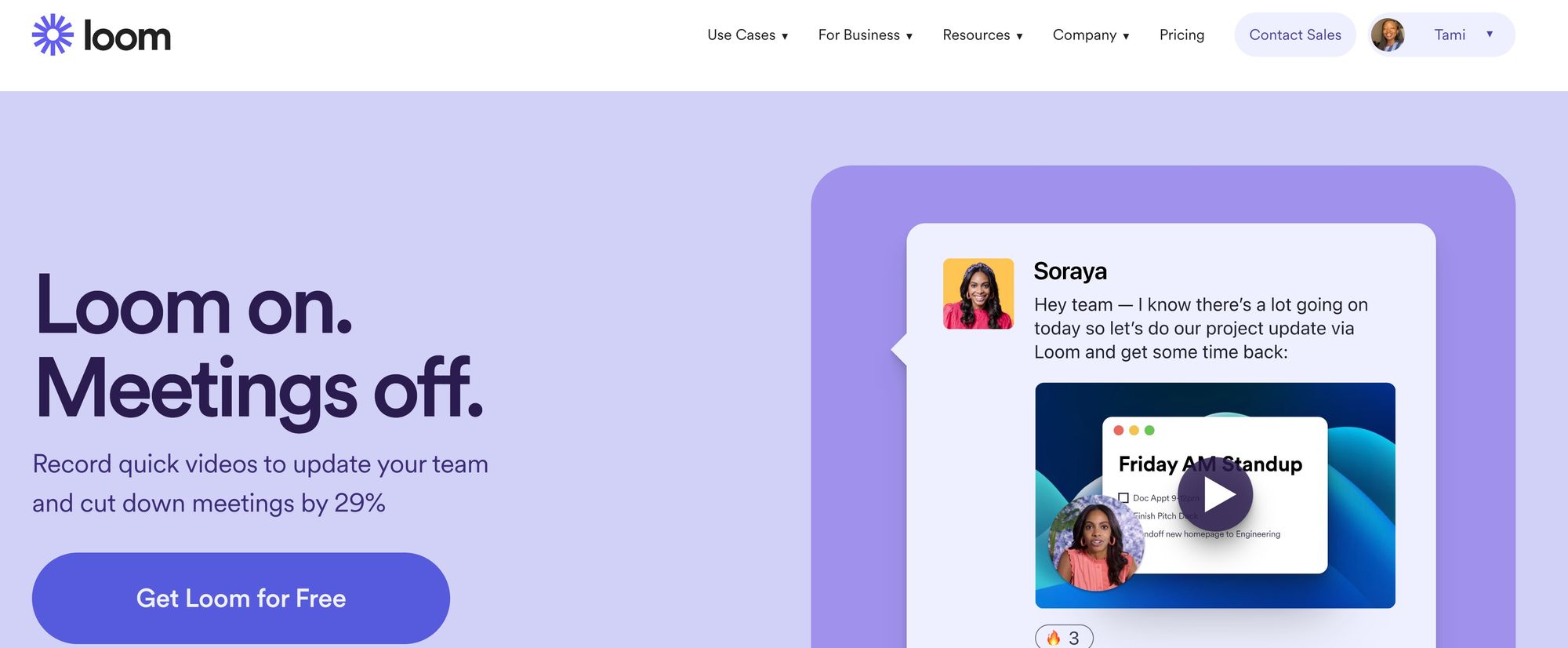
Task: Expand the Resources dropdown arrow
Action: (x=1019, y=36)
